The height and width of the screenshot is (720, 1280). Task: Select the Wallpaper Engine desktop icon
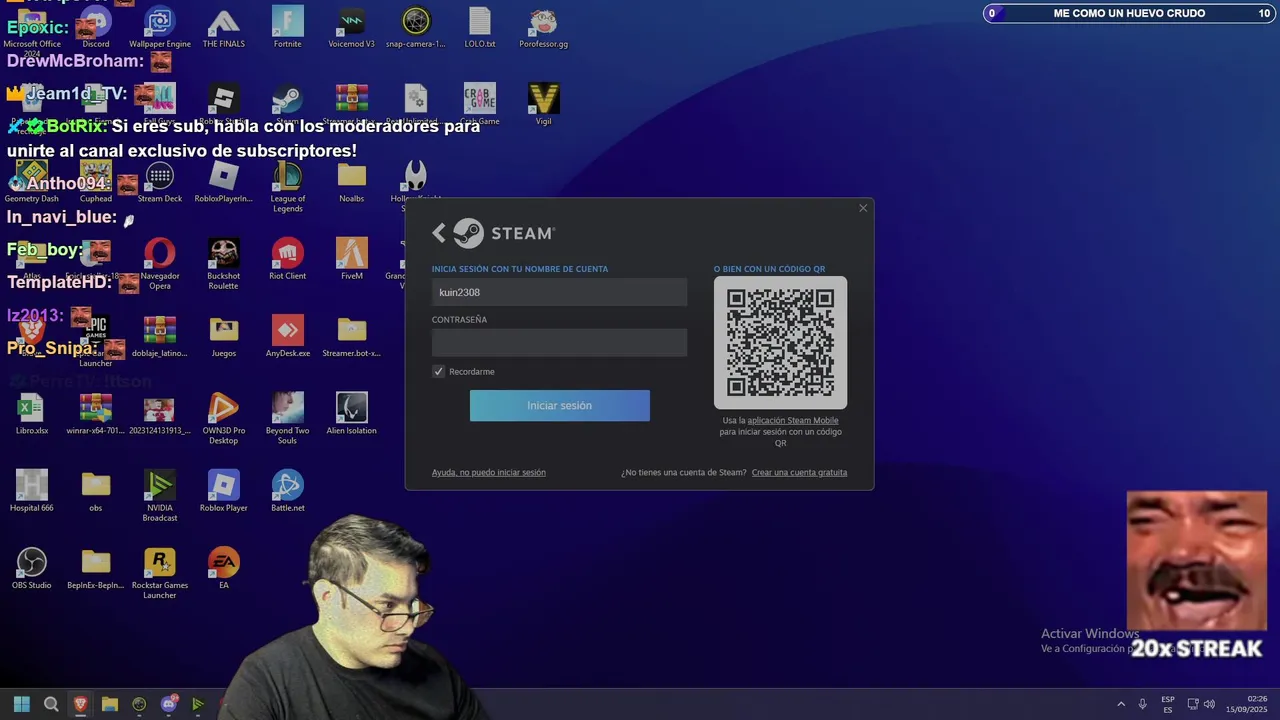point(160,28)
